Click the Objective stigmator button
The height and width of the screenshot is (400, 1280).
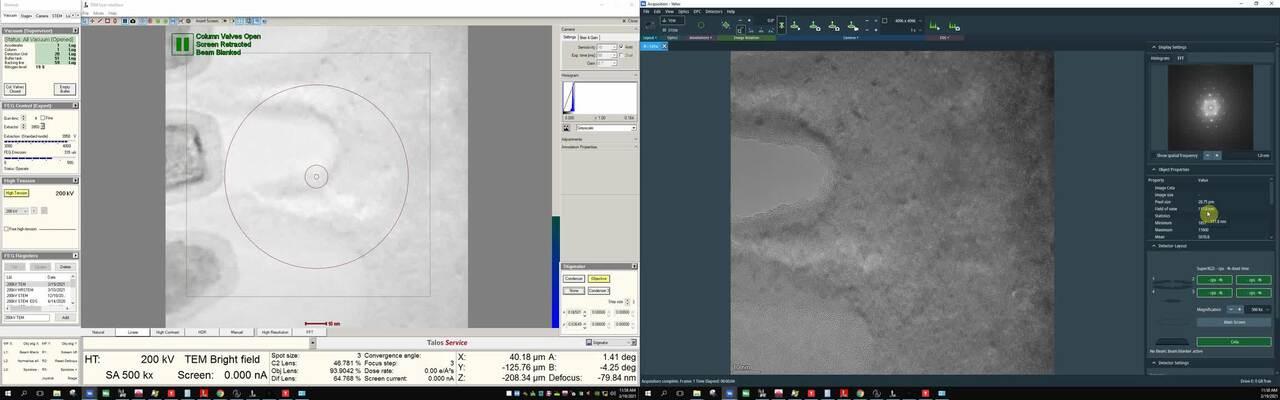pyautogui.click(x=599, y=279)
